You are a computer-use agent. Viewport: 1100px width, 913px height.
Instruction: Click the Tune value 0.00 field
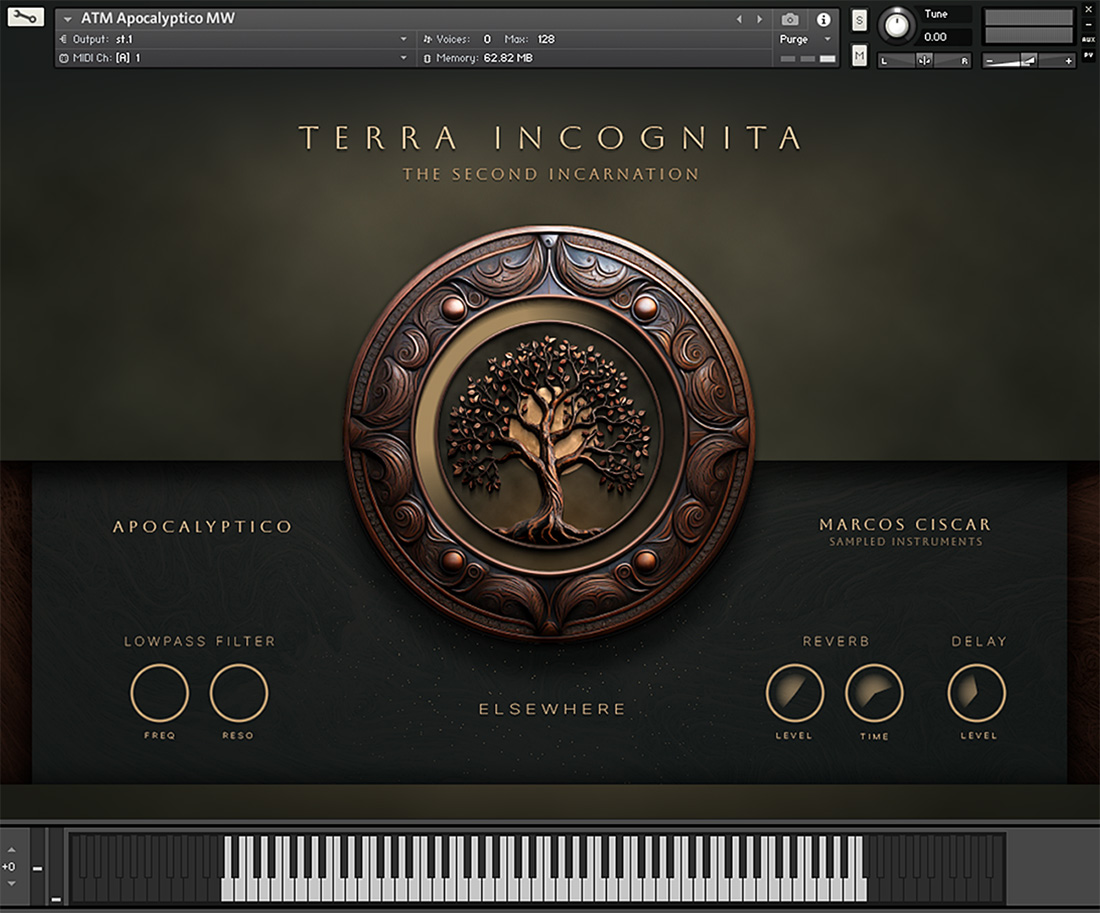tap(944, 36)
